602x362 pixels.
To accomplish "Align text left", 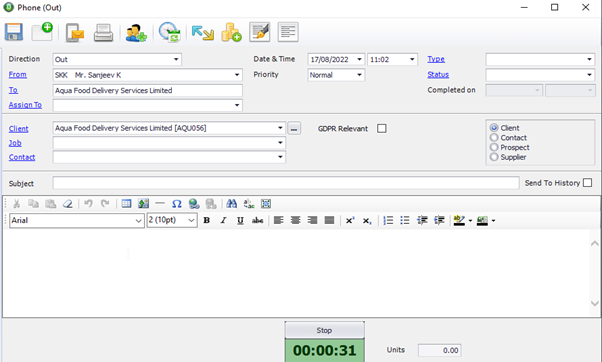I will click(x=279, y=220).
